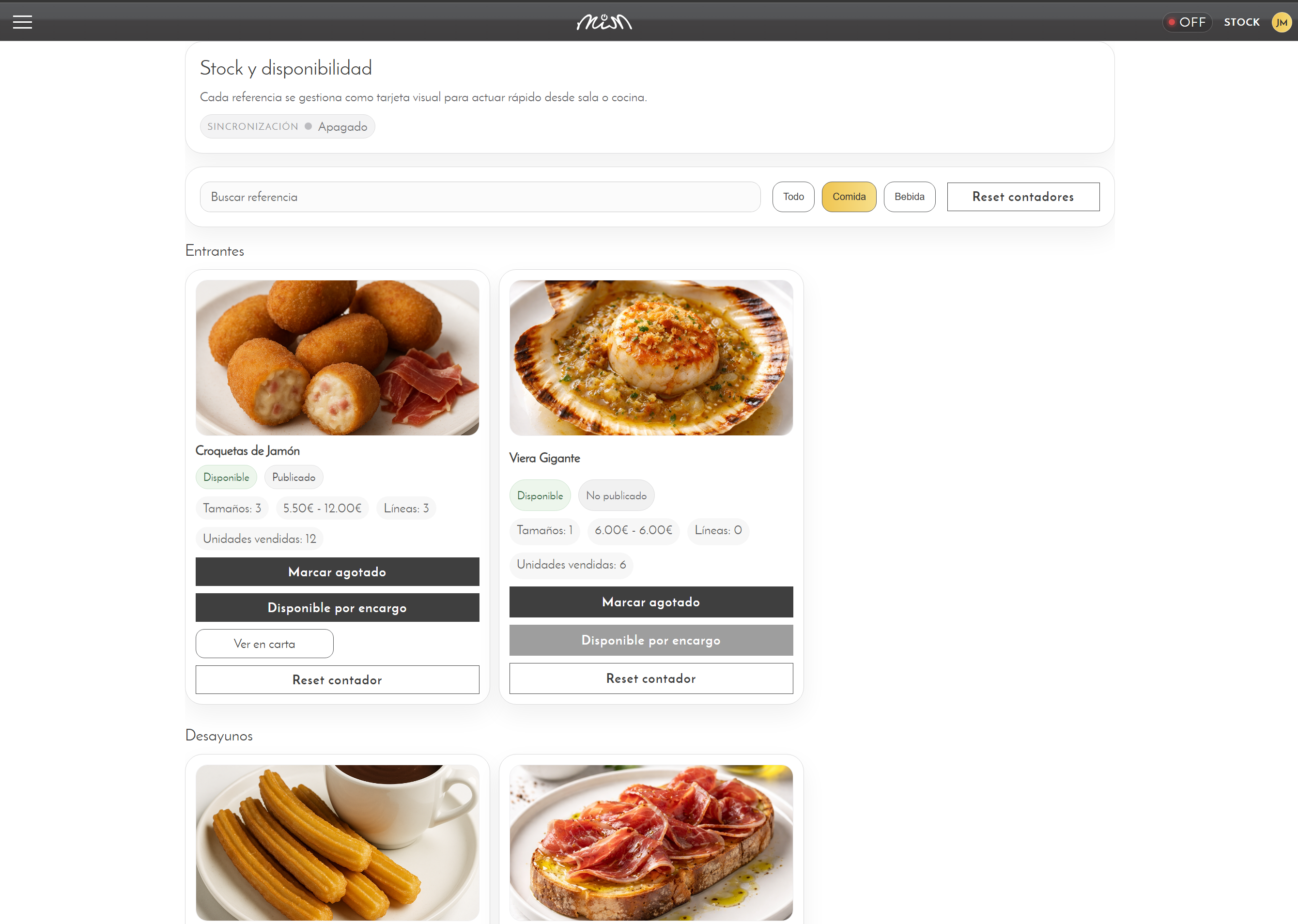Screen dimensions: 1298x924
Task: Click Disponible badge on Croquetas de Jamón
Action: pos(227,477)
